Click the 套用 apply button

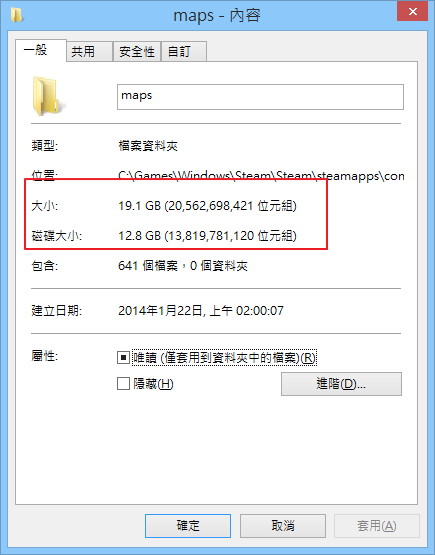pos(377,526)
